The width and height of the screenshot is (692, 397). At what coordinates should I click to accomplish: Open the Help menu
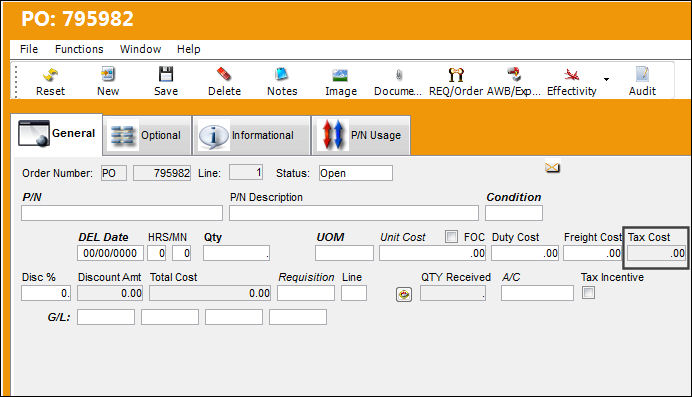(x=188, y=49)
